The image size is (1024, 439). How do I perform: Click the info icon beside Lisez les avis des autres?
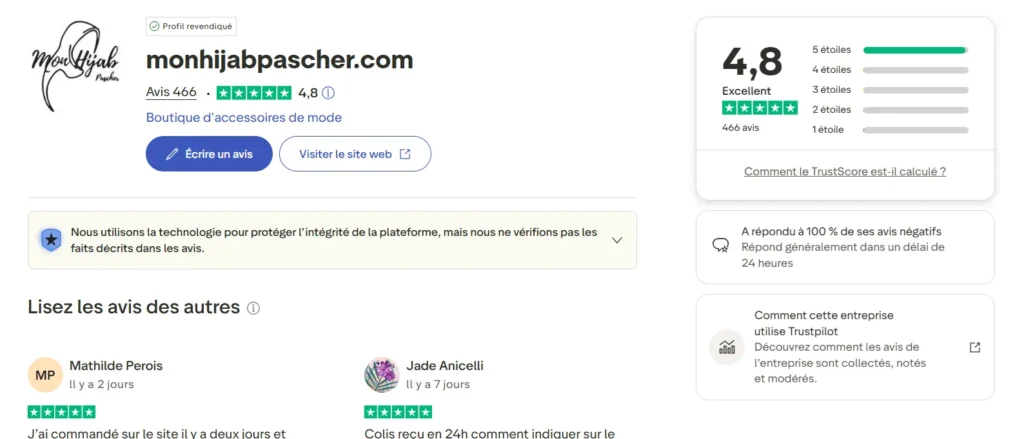point(253,308)
